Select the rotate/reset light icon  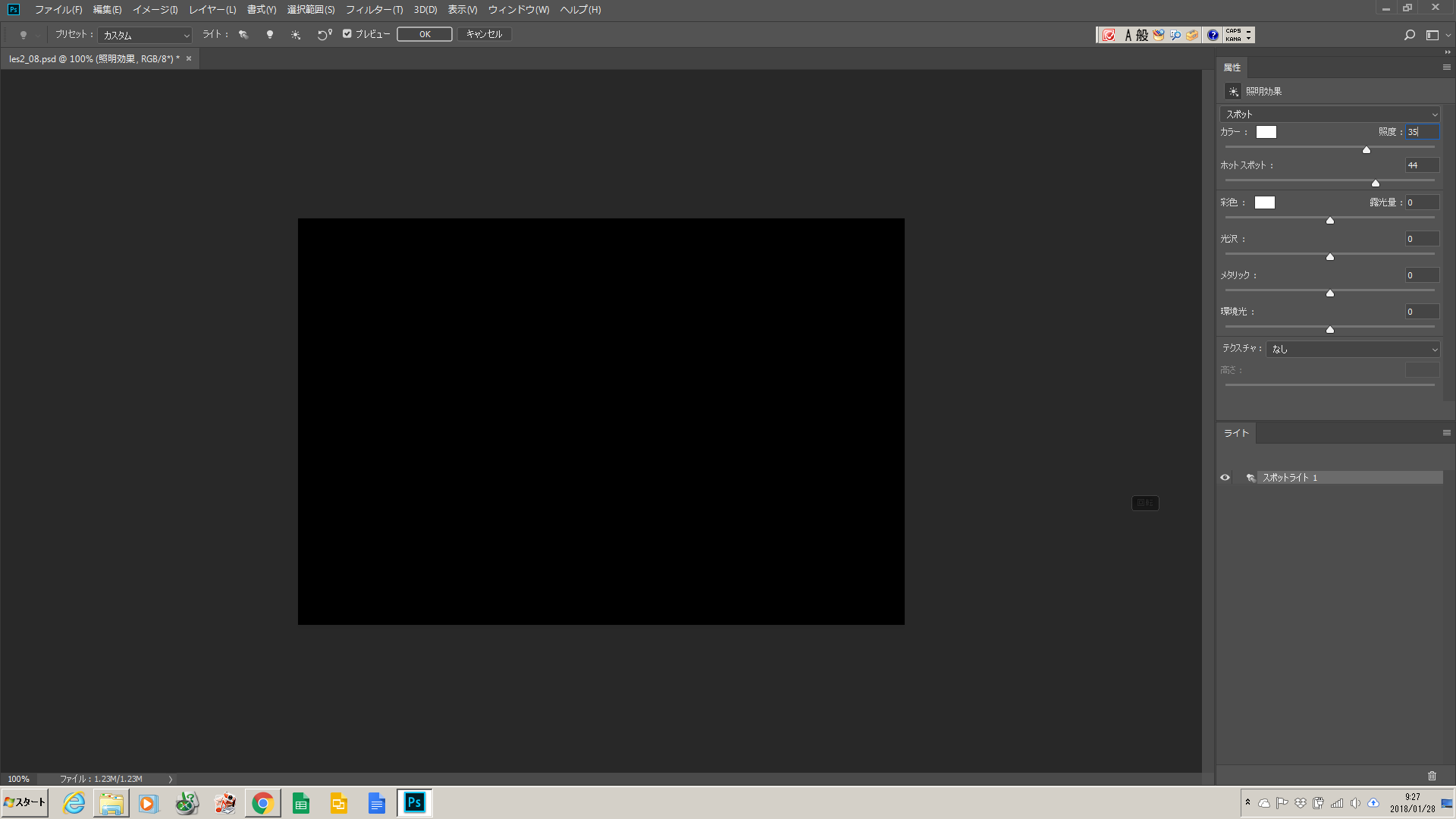[324, 35]
